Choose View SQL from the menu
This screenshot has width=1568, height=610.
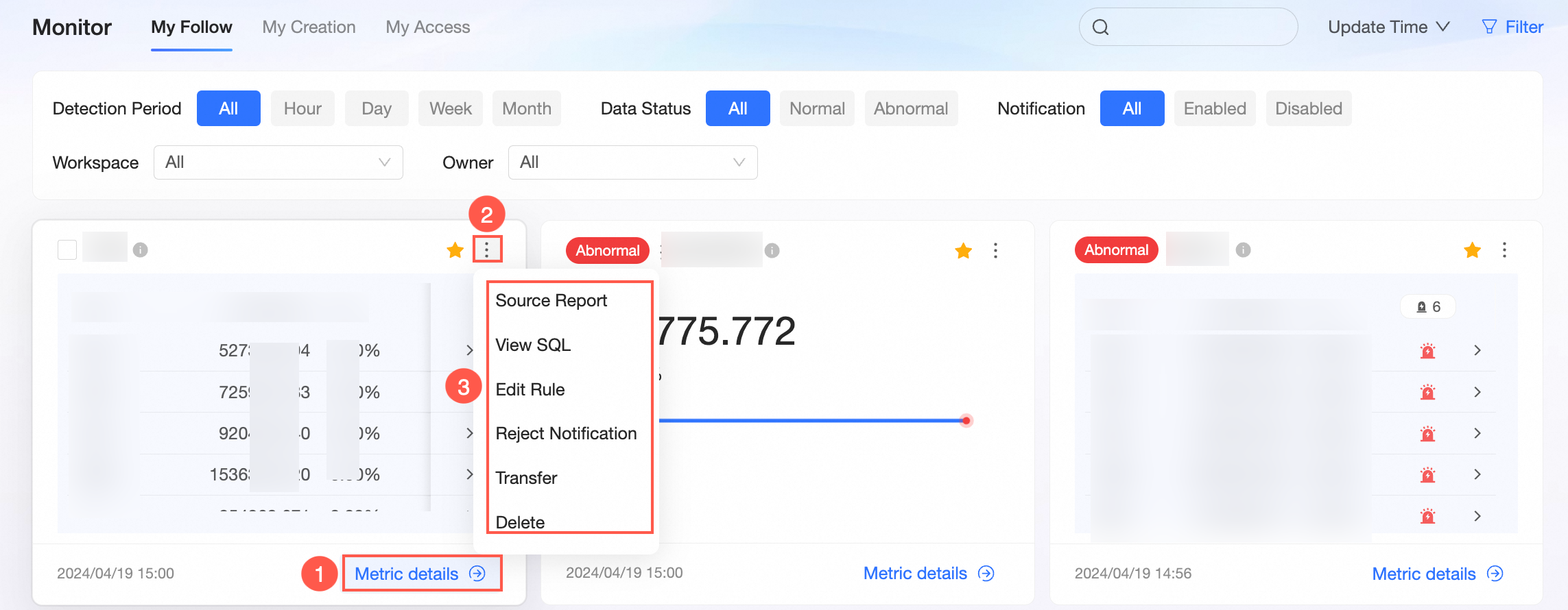click(x=533, y=345)
